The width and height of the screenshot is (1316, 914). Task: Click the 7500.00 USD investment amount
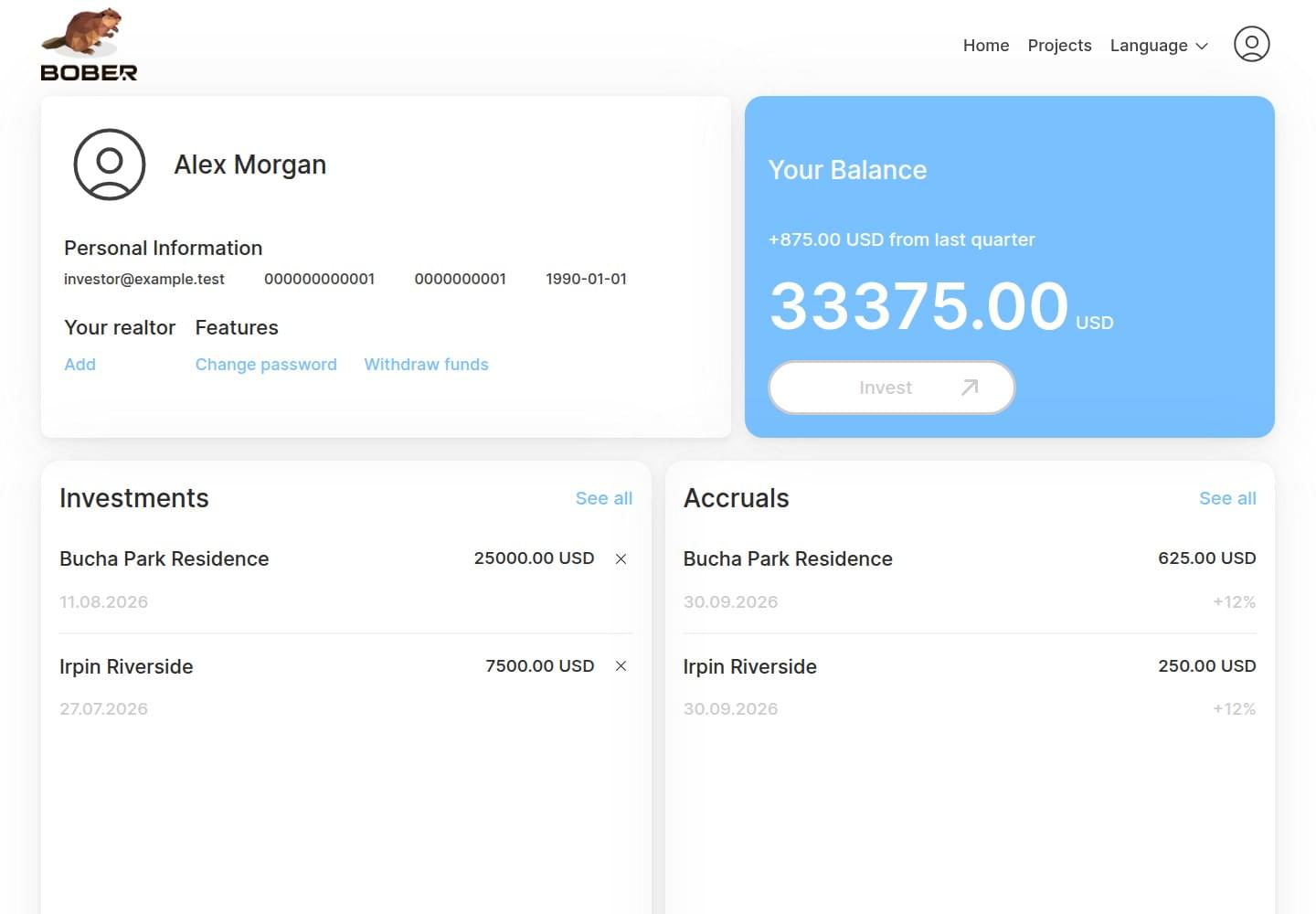point(540,666)
